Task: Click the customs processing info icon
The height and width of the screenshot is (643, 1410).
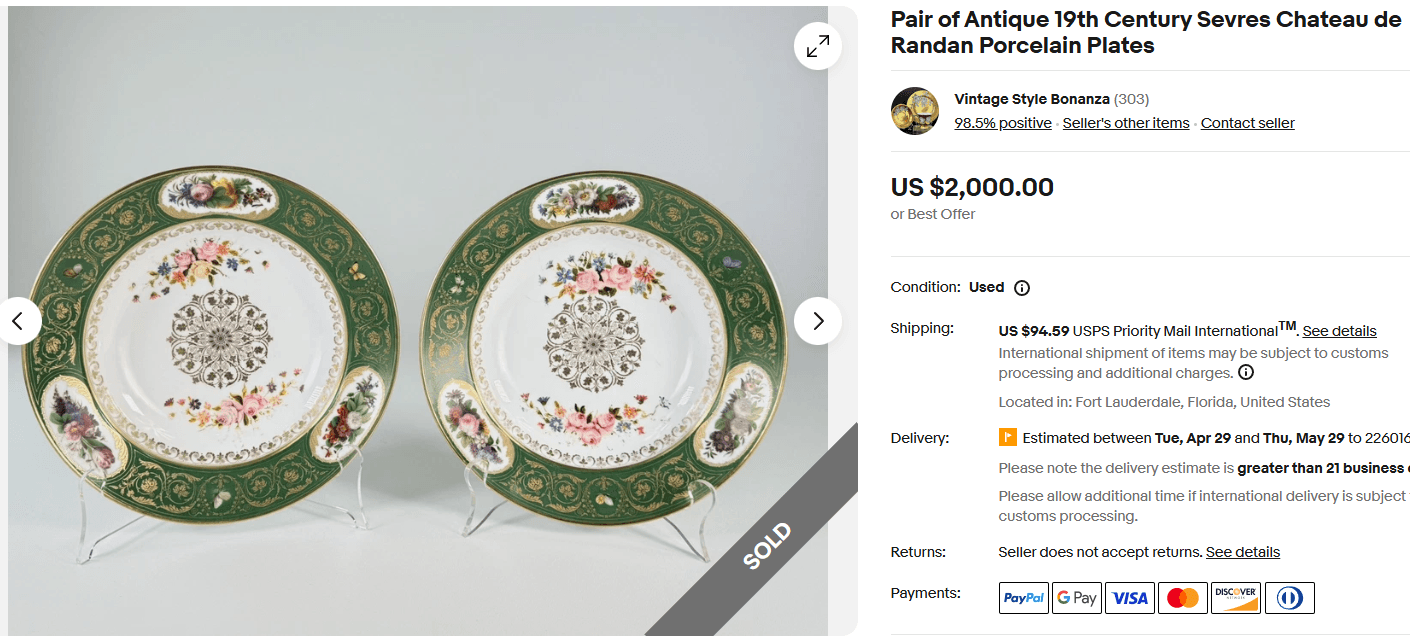Action: (x=1246, y=372)
